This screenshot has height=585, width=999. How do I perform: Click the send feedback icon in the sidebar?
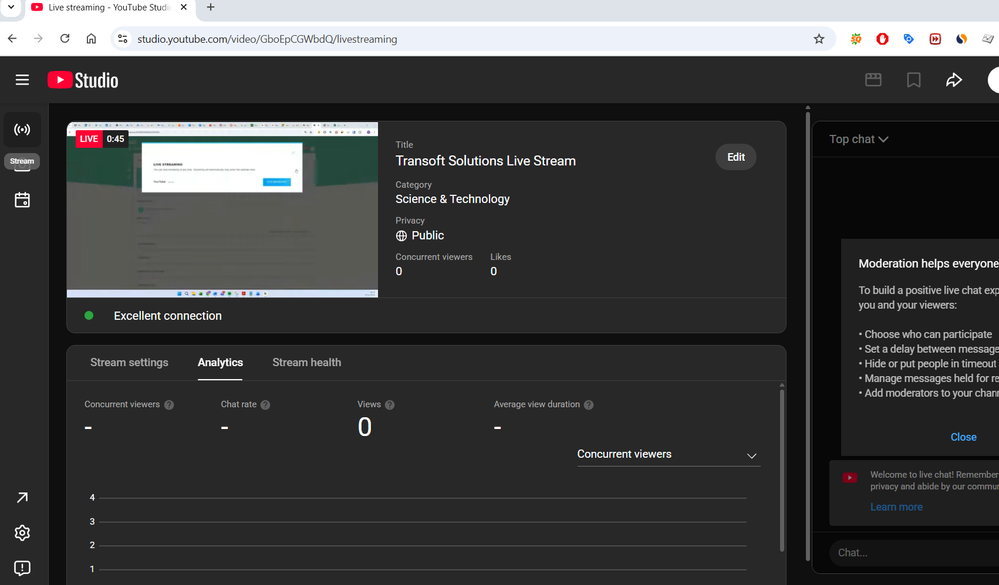tap(22, 568)
